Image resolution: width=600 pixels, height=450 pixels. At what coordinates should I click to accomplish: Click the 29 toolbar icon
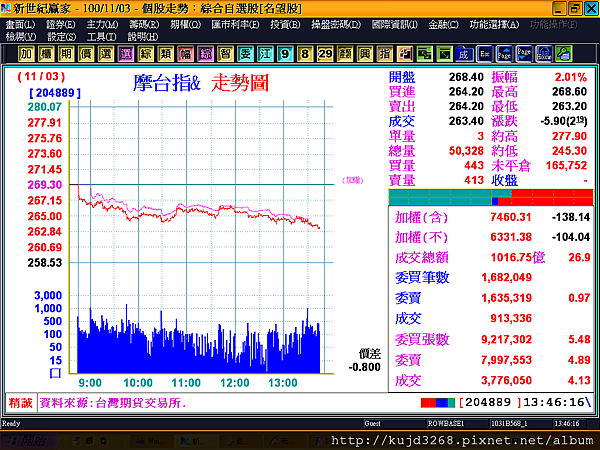coord(325,54)
